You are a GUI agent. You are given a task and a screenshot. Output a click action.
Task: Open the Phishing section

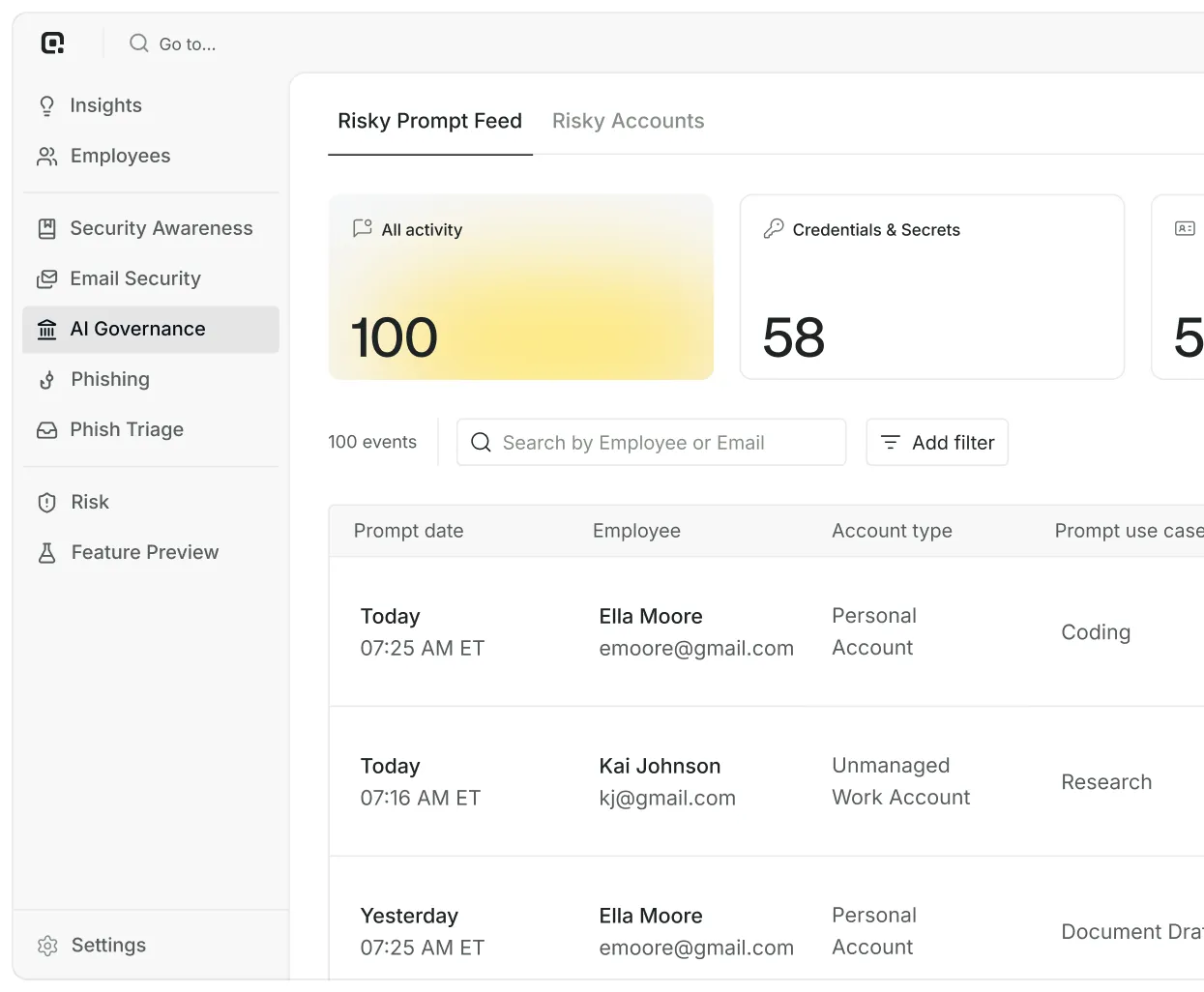point(151,379)
